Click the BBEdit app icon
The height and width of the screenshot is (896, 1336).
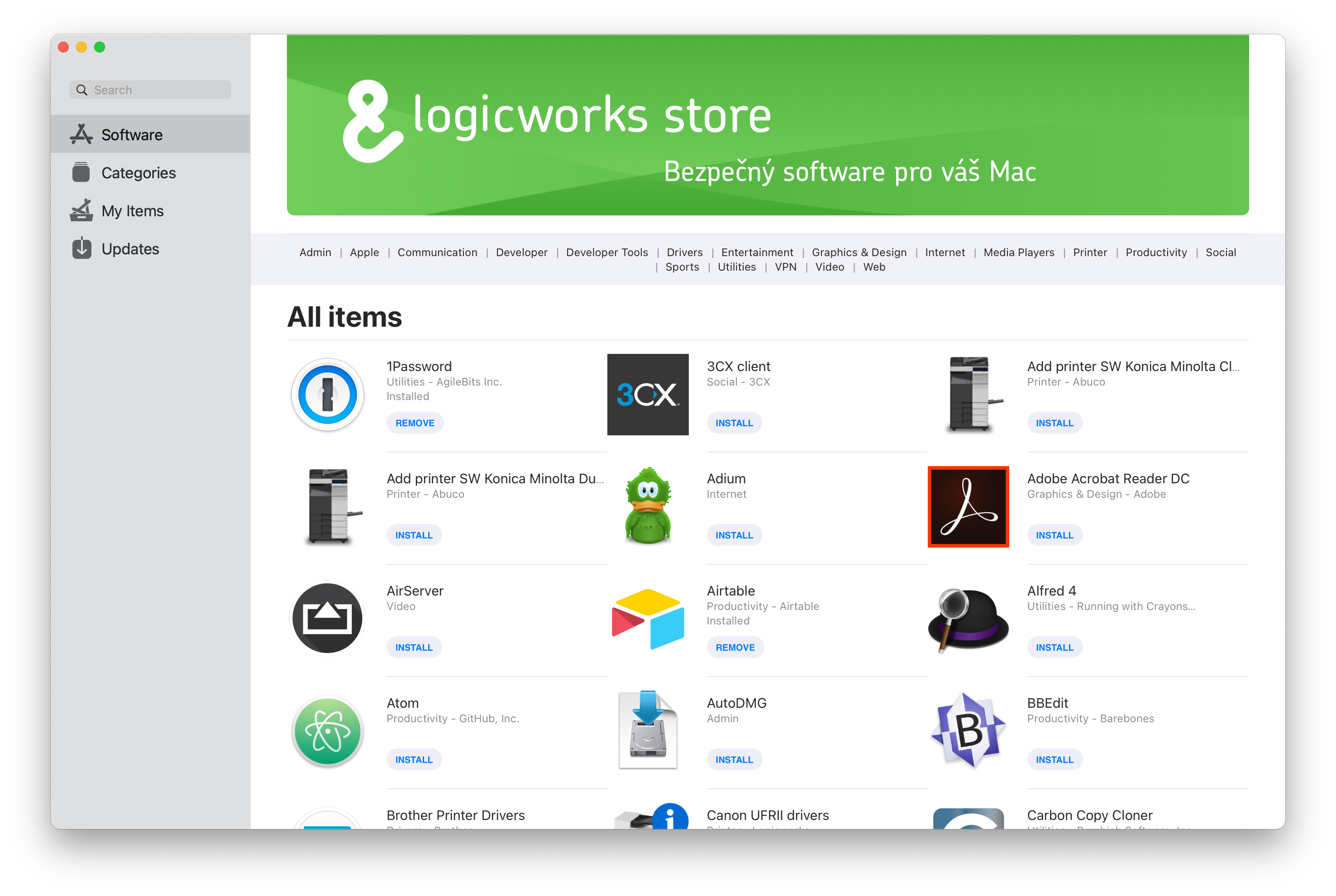968,731
